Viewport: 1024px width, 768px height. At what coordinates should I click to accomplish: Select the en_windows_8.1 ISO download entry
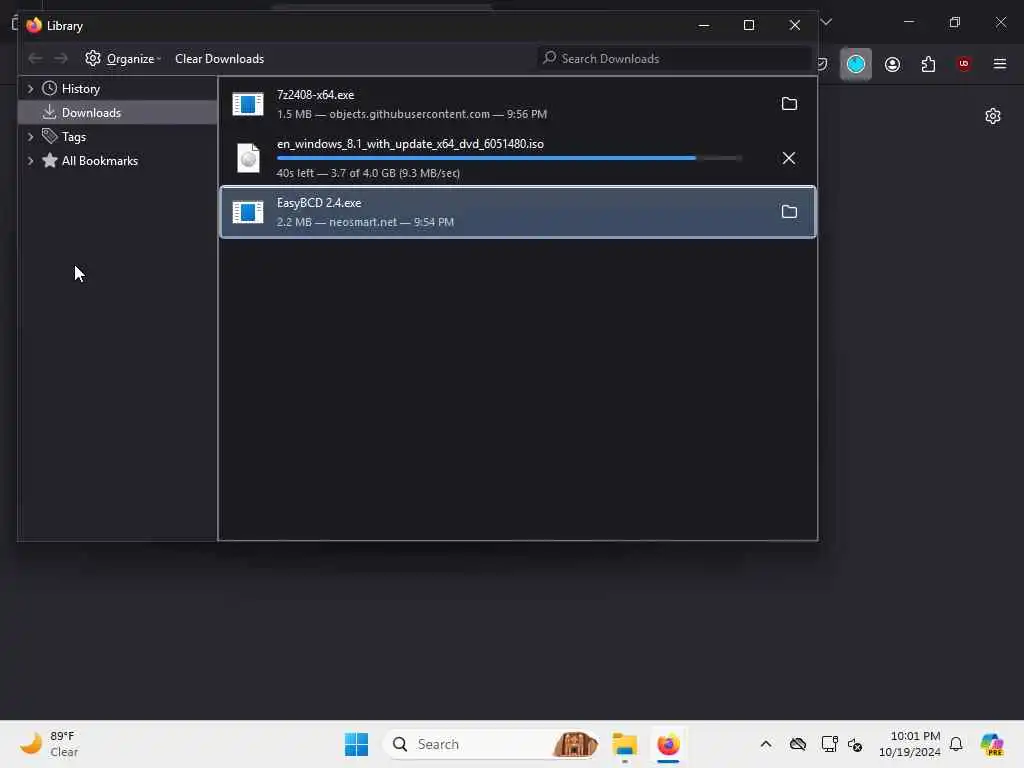pyautogui.click(x=517, y=158)
